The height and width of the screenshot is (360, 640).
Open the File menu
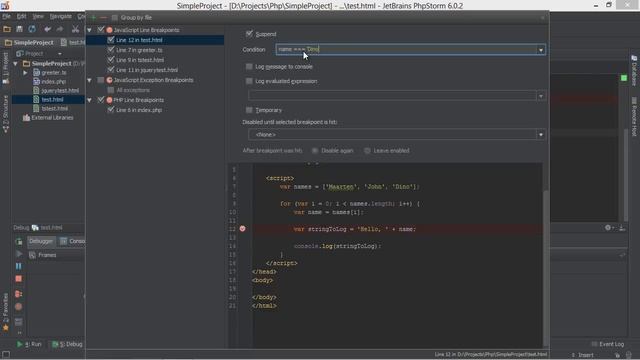click(7, 16)
